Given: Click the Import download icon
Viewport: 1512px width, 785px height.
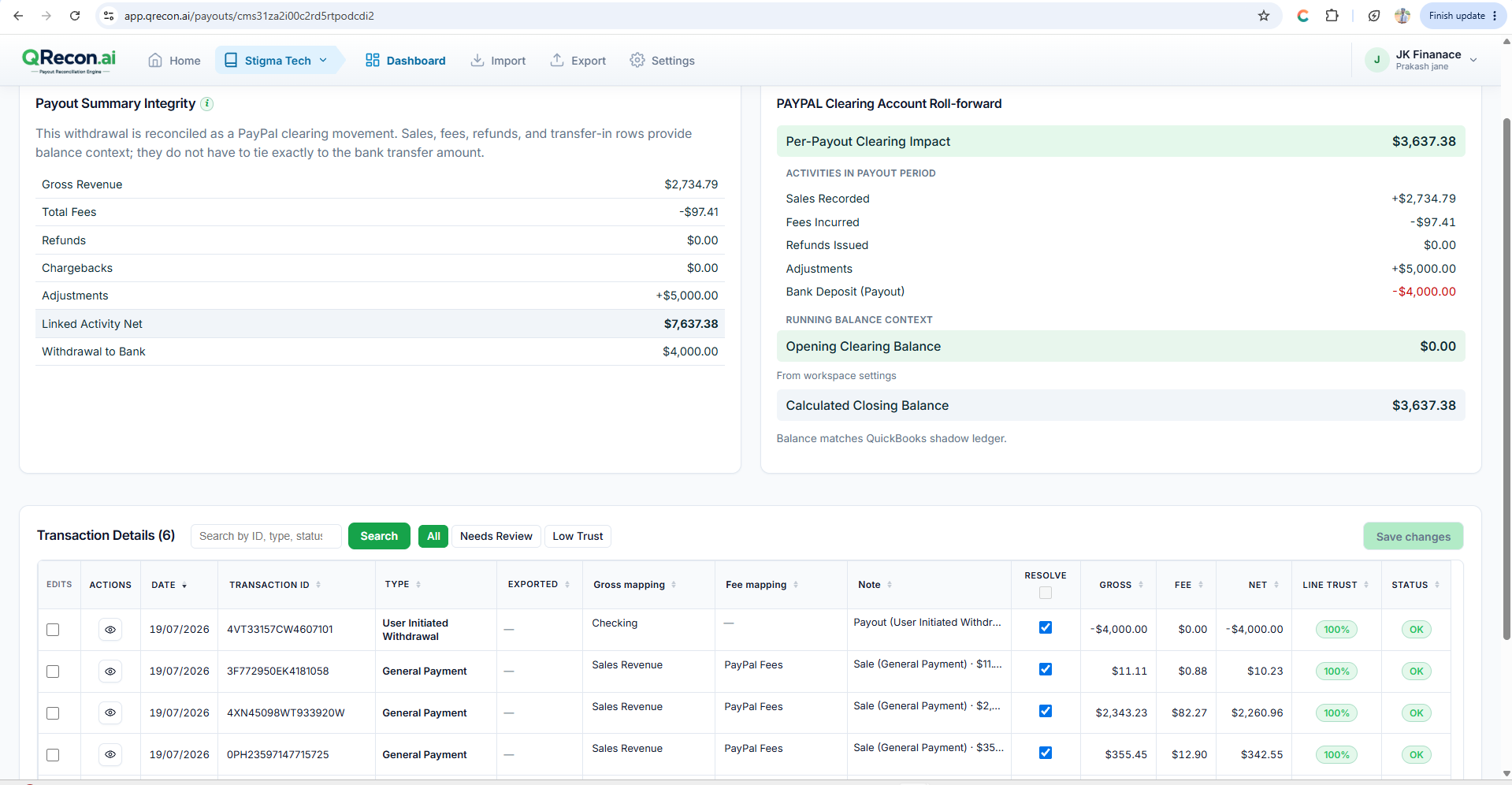Looking at the screenshot, I should [477, 60].
